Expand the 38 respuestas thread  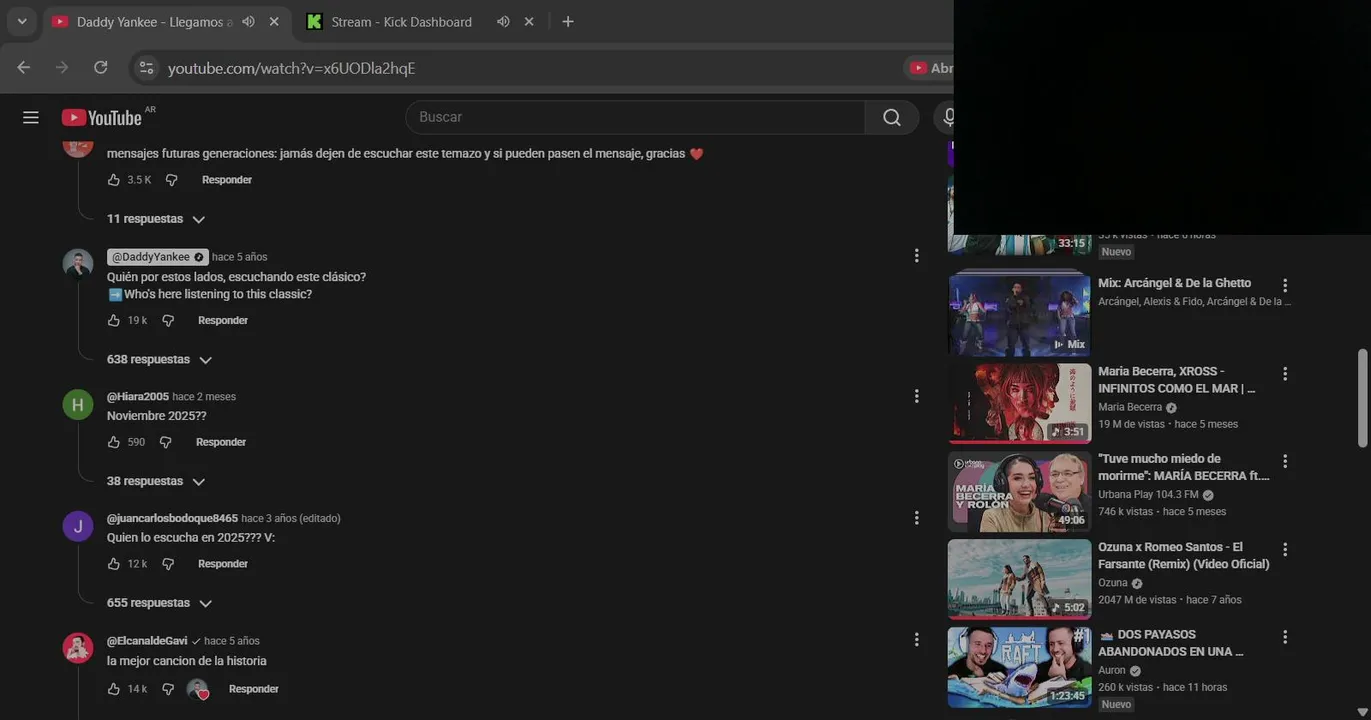[x=156, y=482]
